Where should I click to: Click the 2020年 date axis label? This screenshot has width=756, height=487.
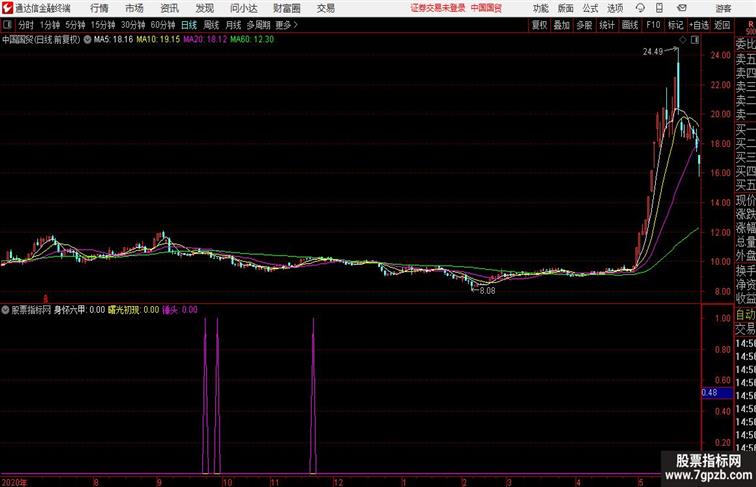(x=14, y=482)
